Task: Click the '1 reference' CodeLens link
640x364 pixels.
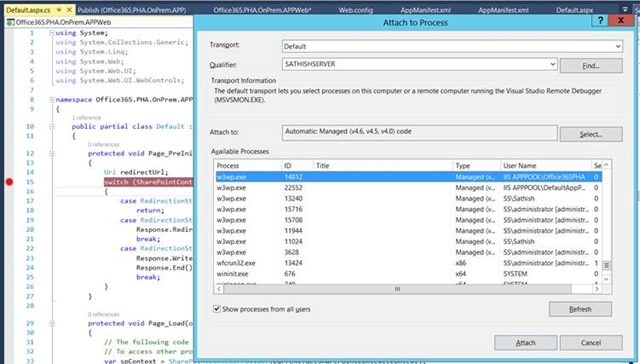Action: coord(87,118)
